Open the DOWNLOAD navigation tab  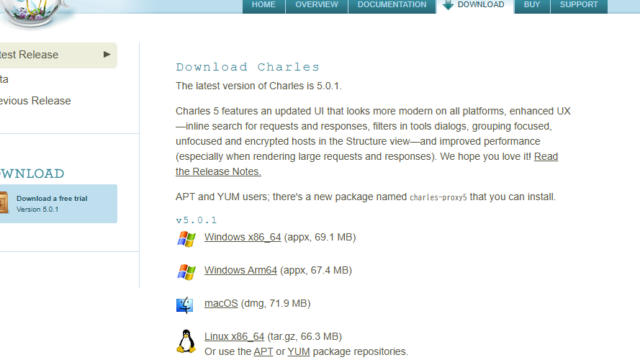click(x=475, y=6)
